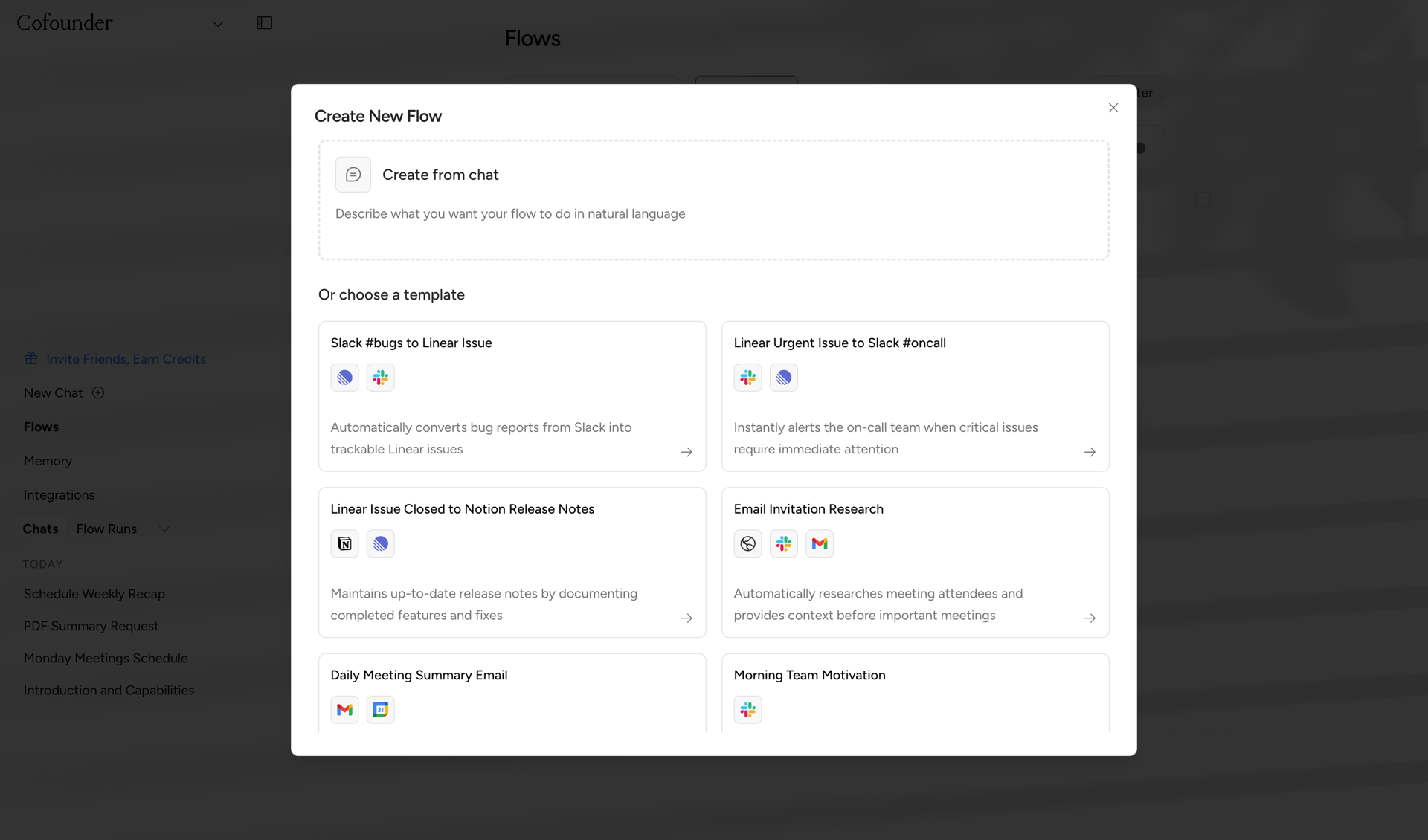Expand the Flow Runs chevron
This screenshot has height=840, width=1428.
coord(164,529)
